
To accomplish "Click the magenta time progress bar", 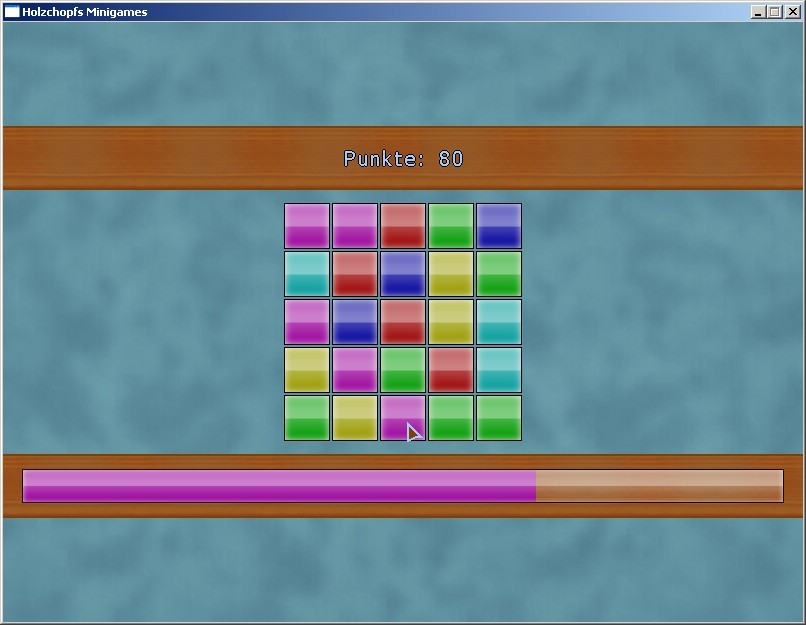I will pyautogui.click(x=403, y=486).
